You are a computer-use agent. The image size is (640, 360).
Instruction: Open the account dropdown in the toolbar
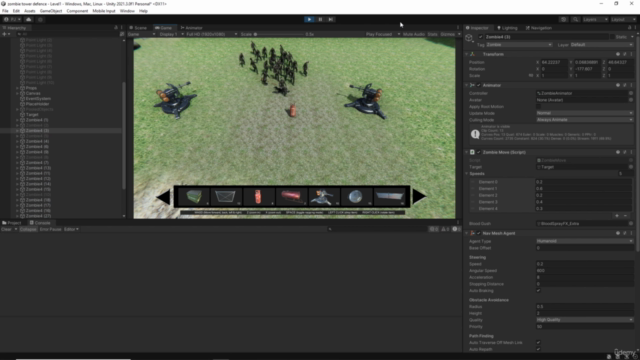[13, 19]
